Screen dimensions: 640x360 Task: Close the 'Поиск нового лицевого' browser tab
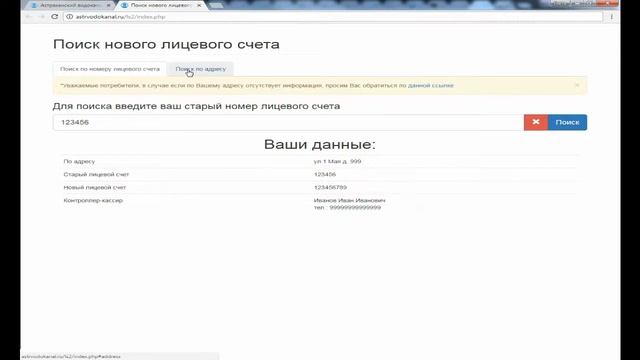(199, 5)
